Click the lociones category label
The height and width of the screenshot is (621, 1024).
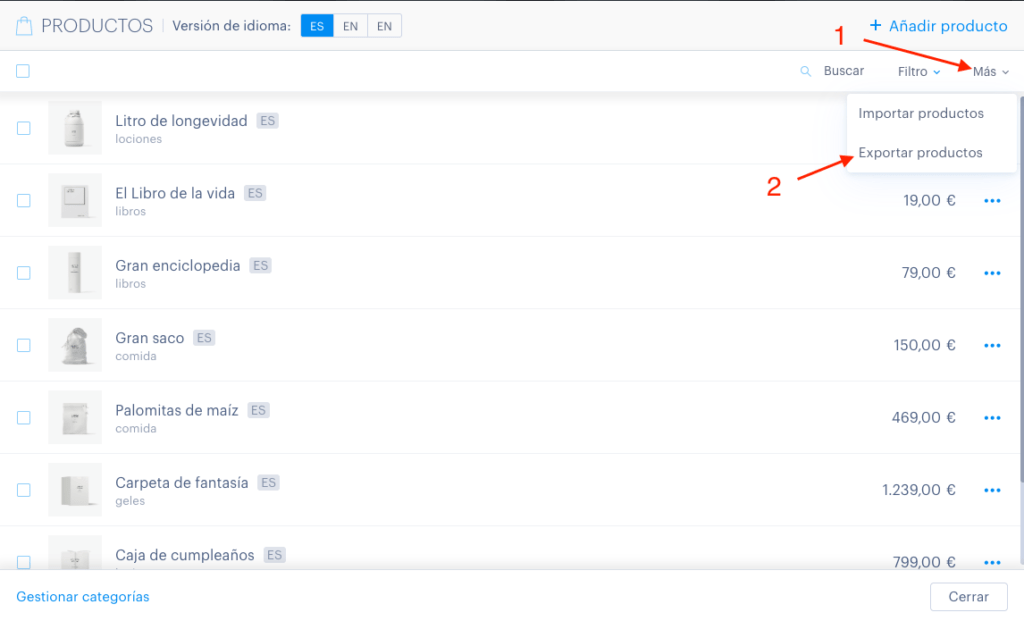point(138,139)
